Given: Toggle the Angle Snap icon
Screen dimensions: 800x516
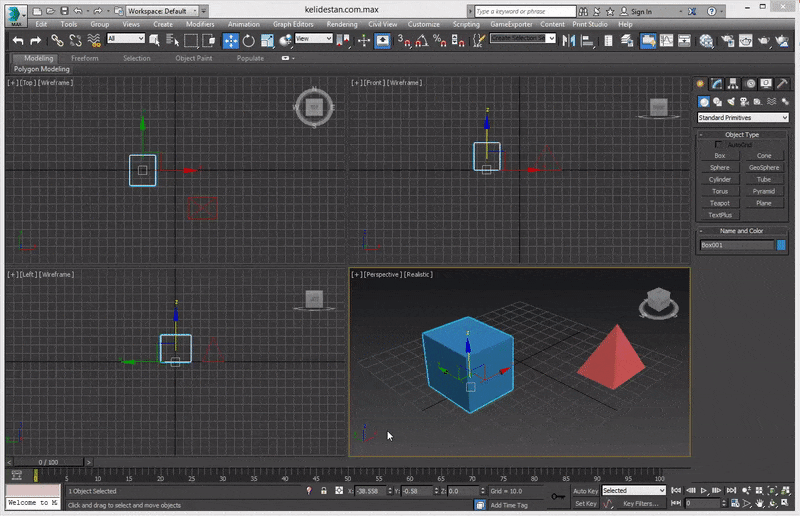Looking at the screenshot, I should point(421,41).
